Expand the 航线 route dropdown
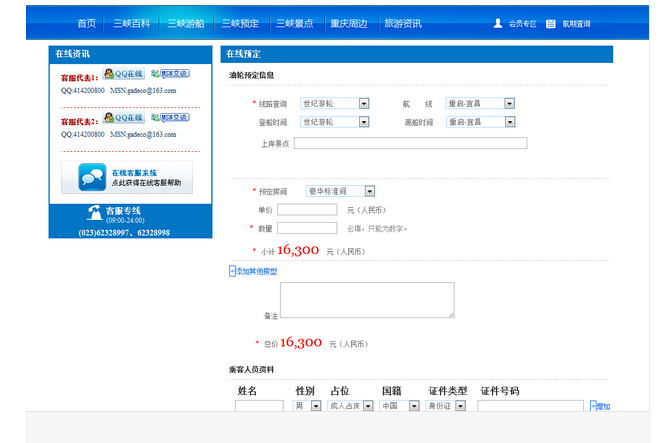 coord(509,103)
